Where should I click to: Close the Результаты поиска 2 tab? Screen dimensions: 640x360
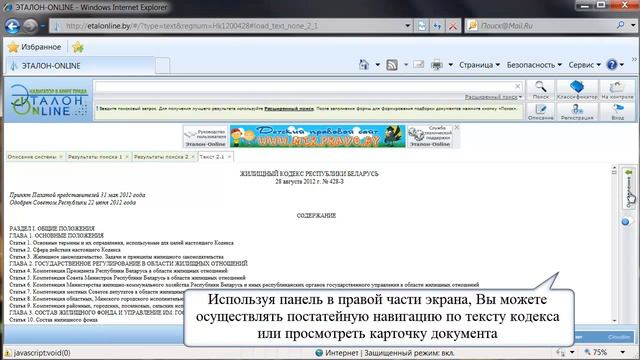(x=193, y=157)
